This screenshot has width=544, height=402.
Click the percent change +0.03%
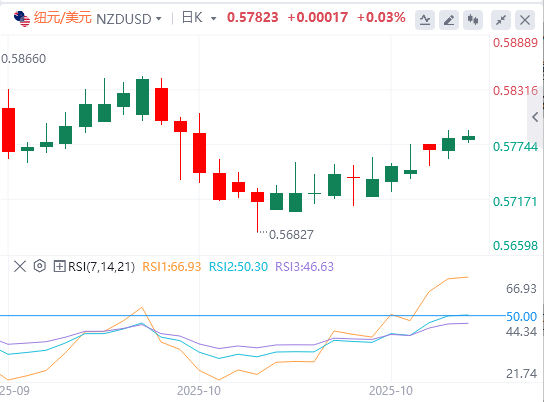tap(381, 17)
